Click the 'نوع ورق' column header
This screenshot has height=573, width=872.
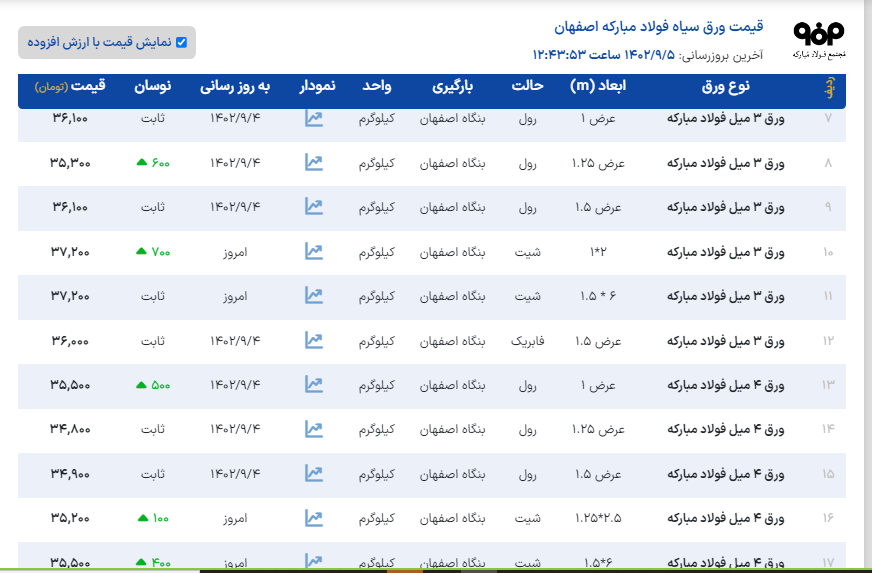pyautogui.click(x=726, y=87)
